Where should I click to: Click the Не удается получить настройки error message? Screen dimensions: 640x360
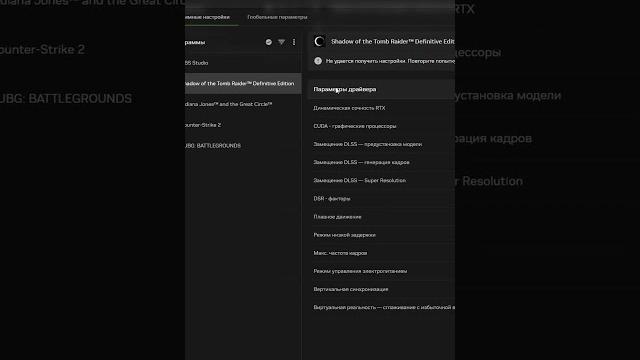point(390,61)
